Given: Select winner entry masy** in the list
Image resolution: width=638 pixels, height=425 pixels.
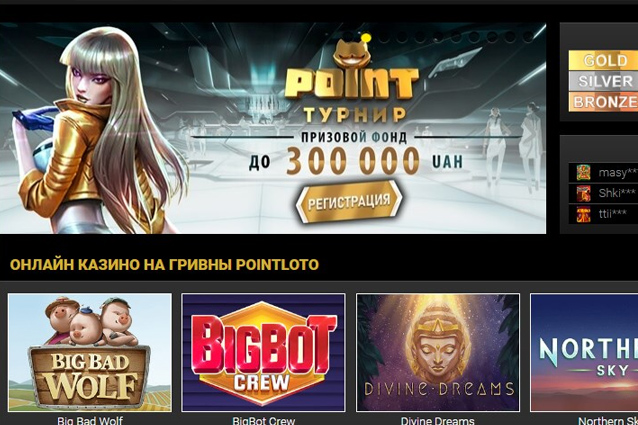Looking at the screenshot, I should (x=603, y=173).
